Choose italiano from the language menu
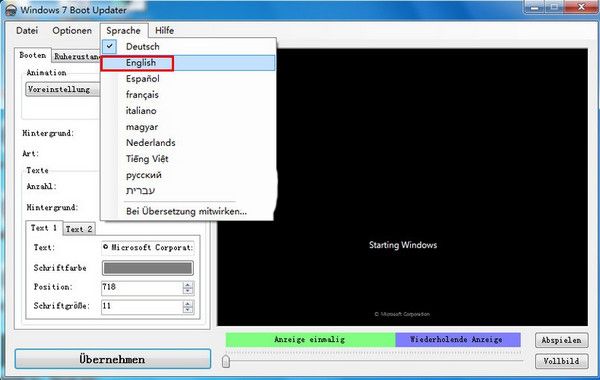The image size is (600, 380). click(x=188, y=111)
